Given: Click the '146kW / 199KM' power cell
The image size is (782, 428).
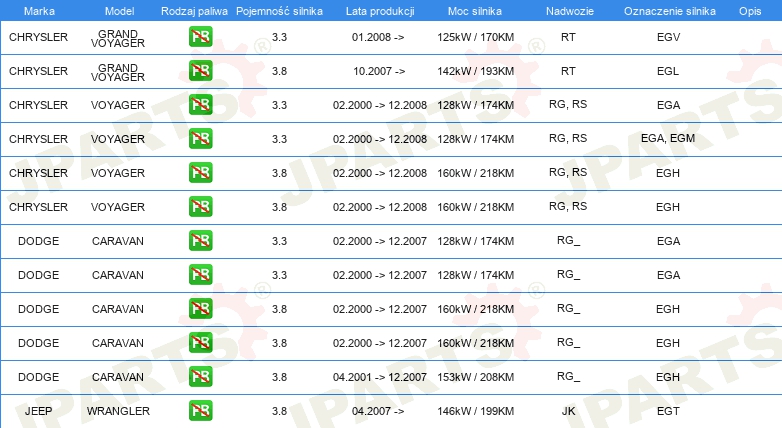Looking at the screenshot, I should (475, 411).
